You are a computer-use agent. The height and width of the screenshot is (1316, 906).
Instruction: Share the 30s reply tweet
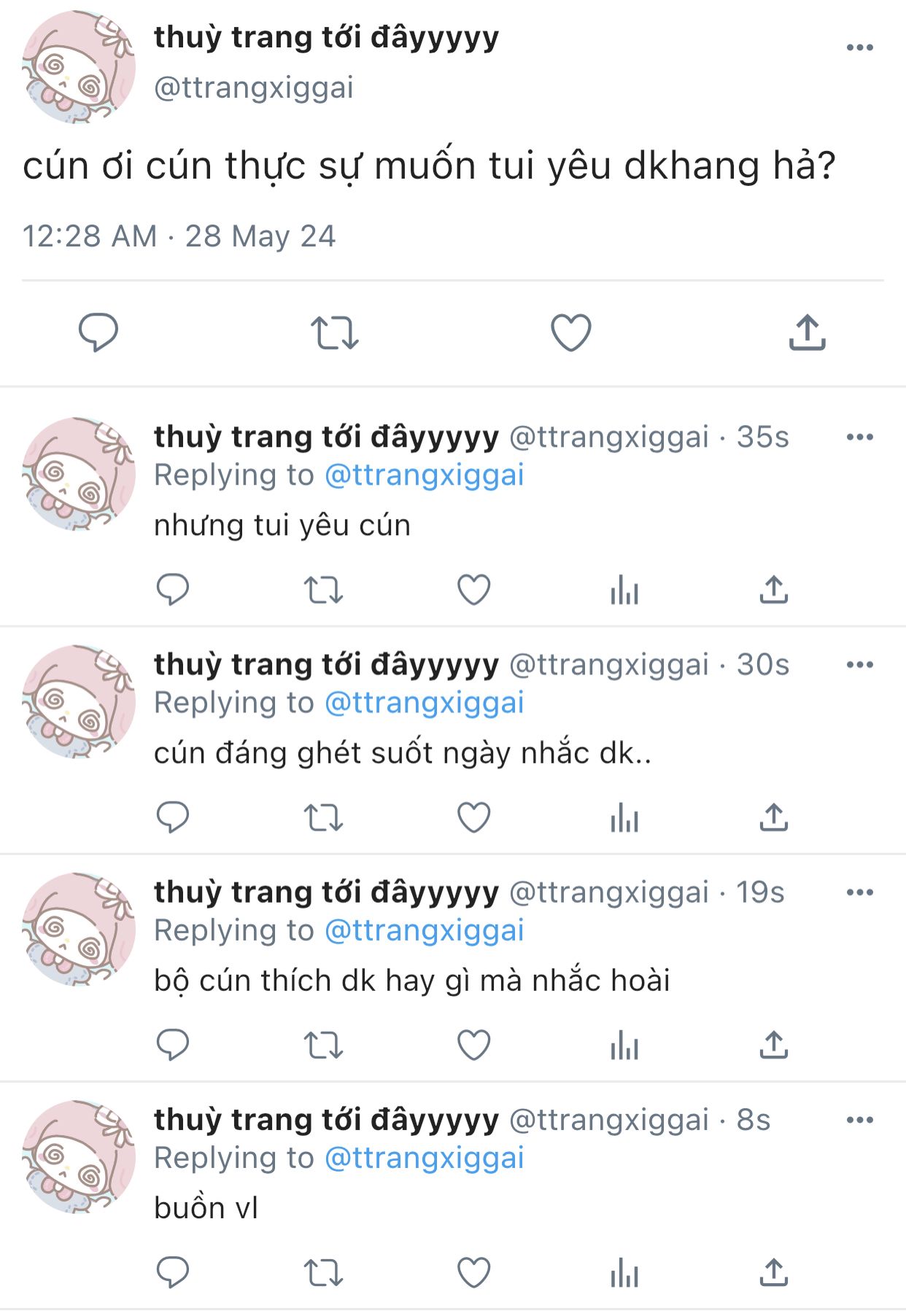click(x=774, y=817)
